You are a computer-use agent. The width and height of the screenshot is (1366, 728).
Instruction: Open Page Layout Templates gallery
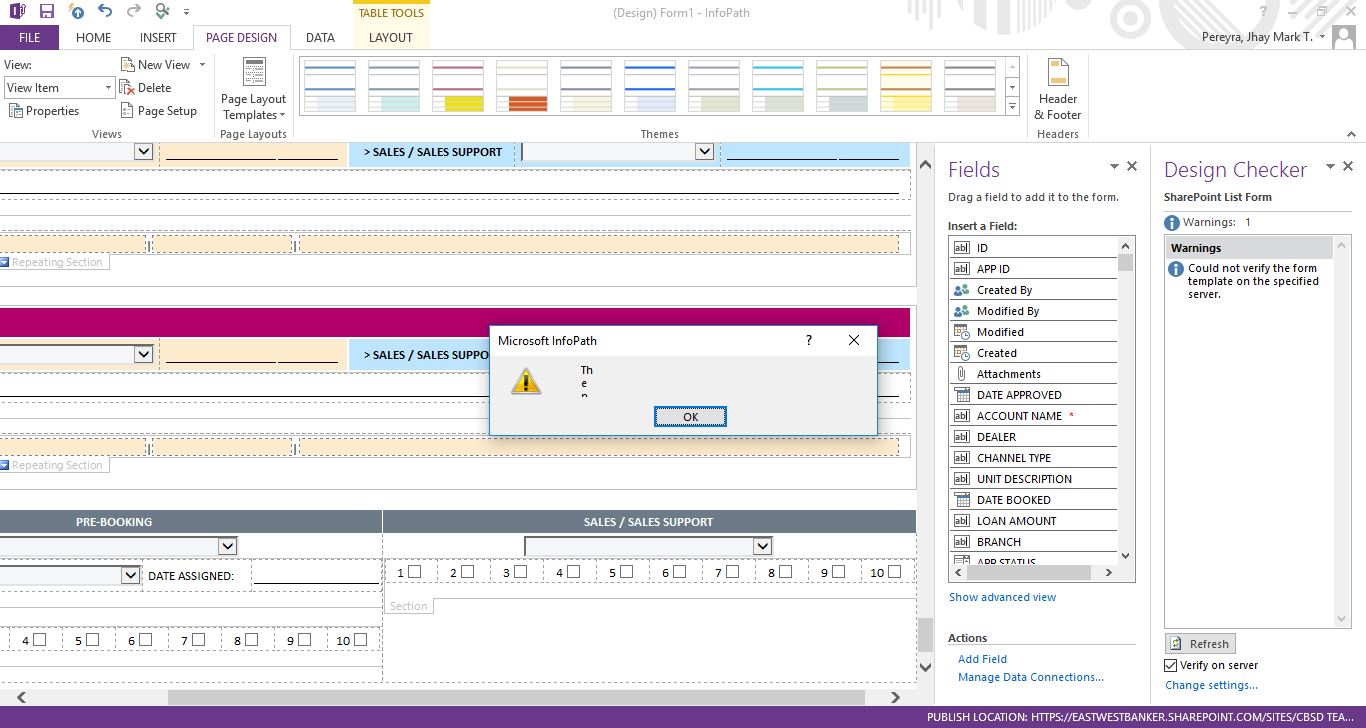click(254, 89)
